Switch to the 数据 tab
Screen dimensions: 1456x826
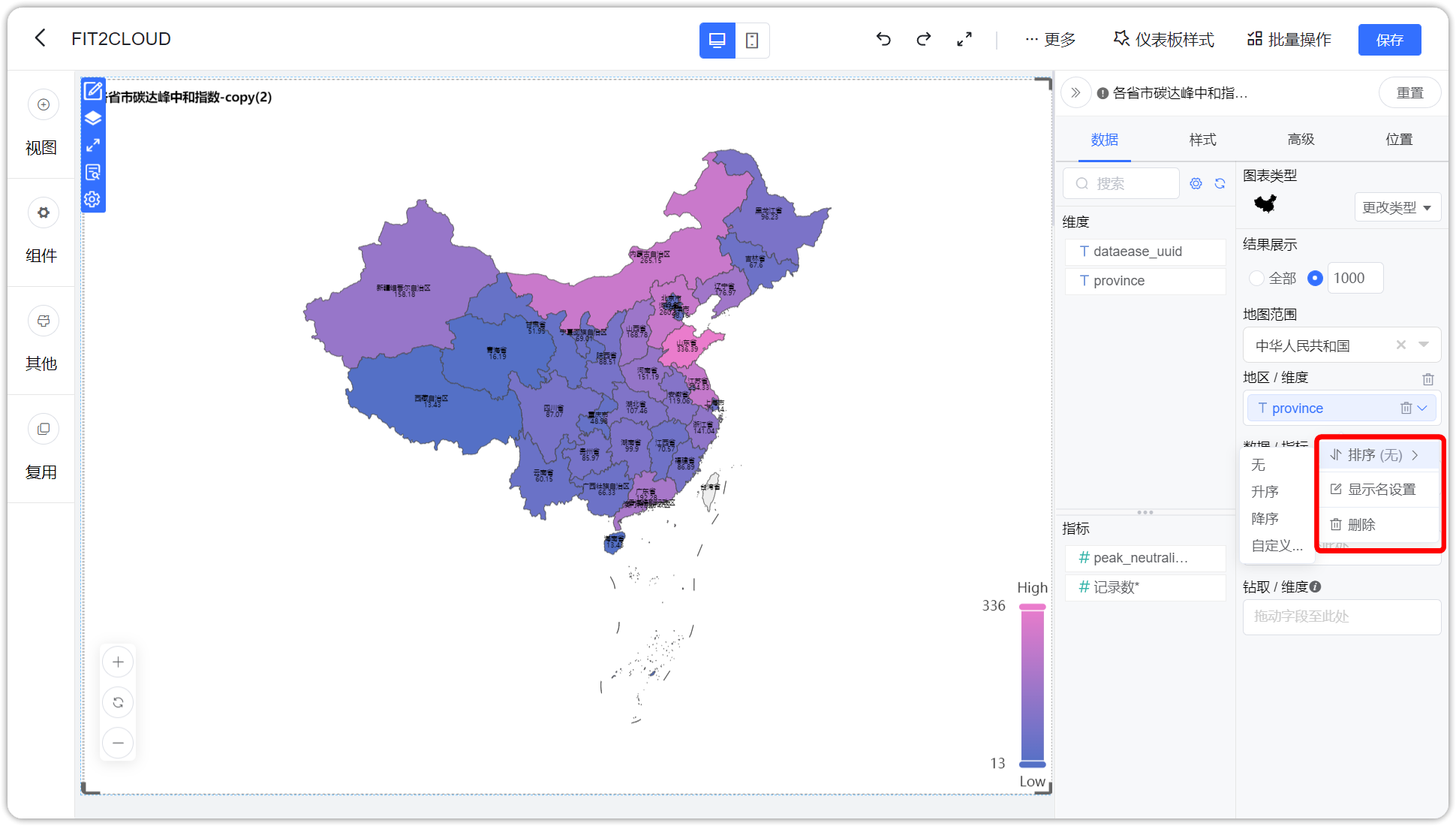point(1104,140)
